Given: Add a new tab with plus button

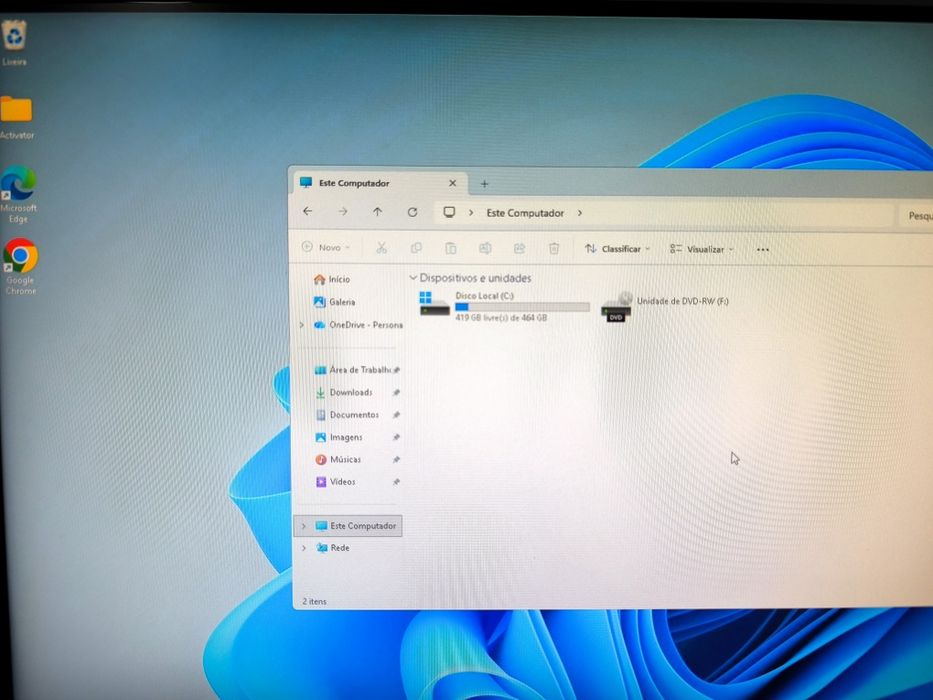Looking at the screenshot, I should coord(484,184).
